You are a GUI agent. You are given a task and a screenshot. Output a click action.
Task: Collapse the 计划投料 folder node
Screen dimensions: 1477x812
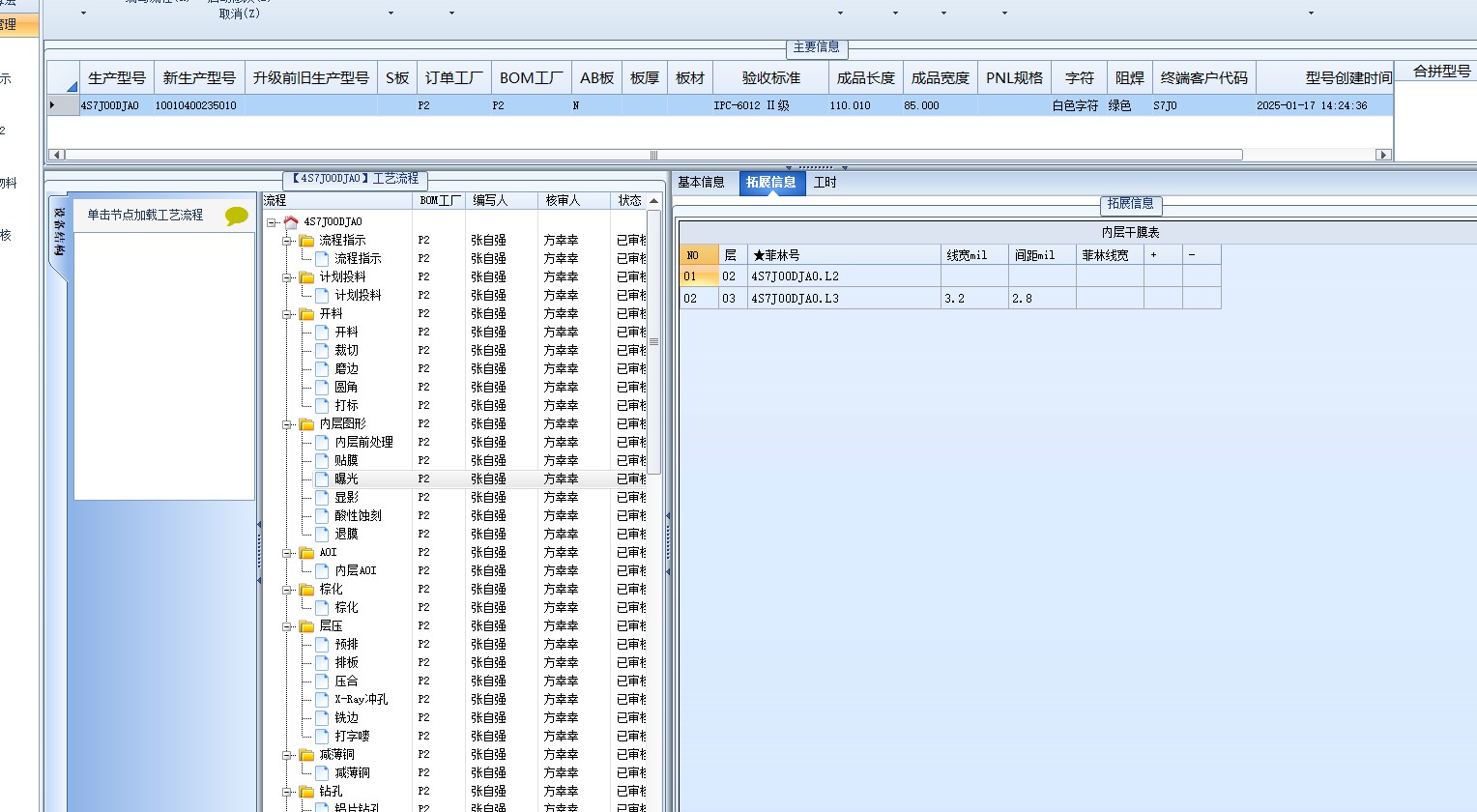[x=287, y=277]
